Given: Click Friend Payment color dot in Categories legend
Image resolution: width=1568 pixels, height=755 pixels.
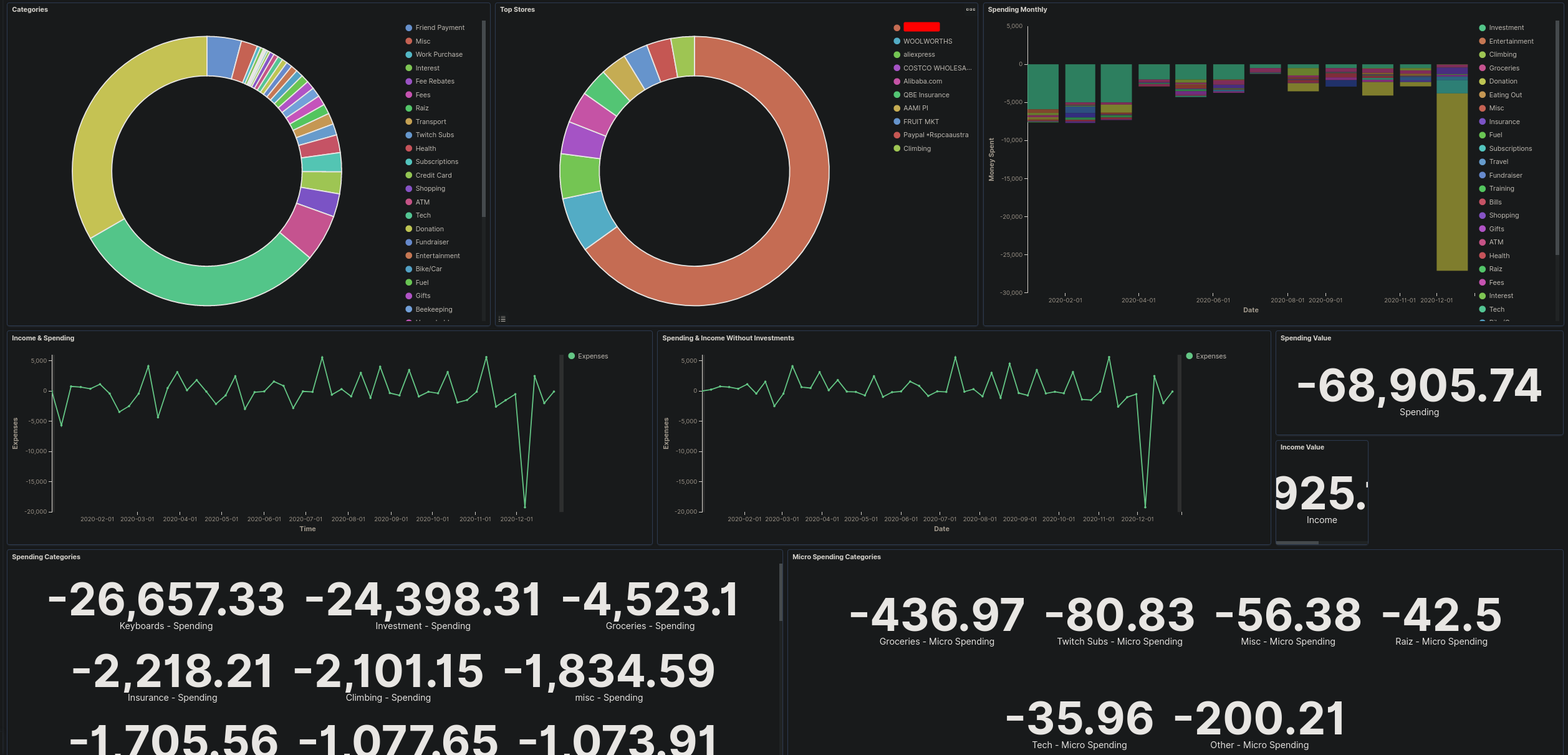Looking at the screenshot, I should click(x=409, y=28).
